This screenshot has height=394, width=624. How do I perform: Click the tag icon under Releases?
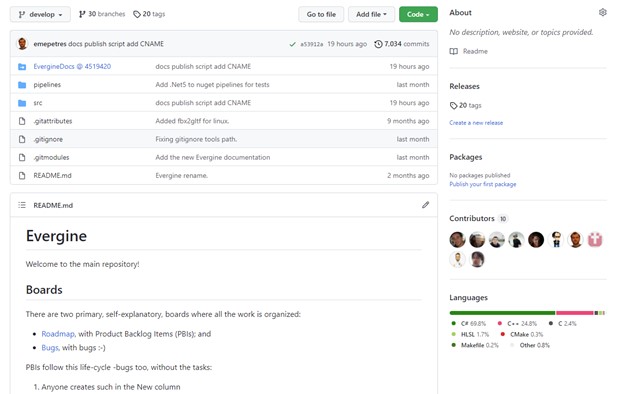453,105
